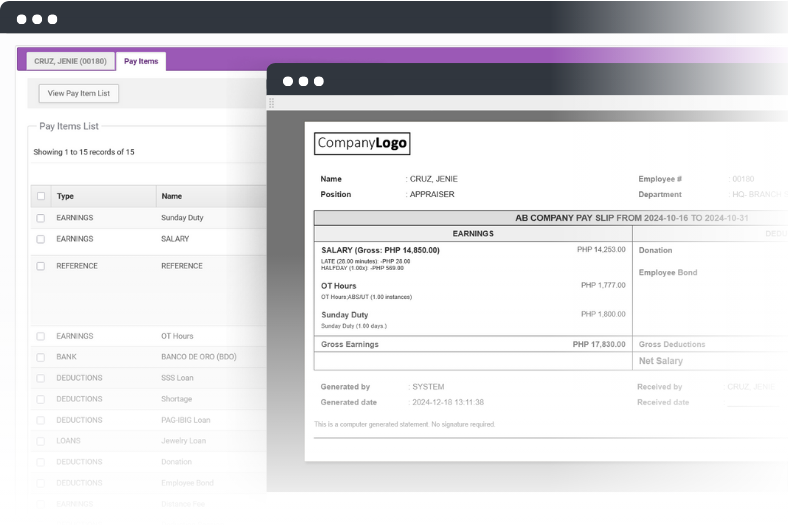Screen dimensions: 788x525
Task: Click the rightmost dot in the pay slip window title bar
Action: point(319,81)
